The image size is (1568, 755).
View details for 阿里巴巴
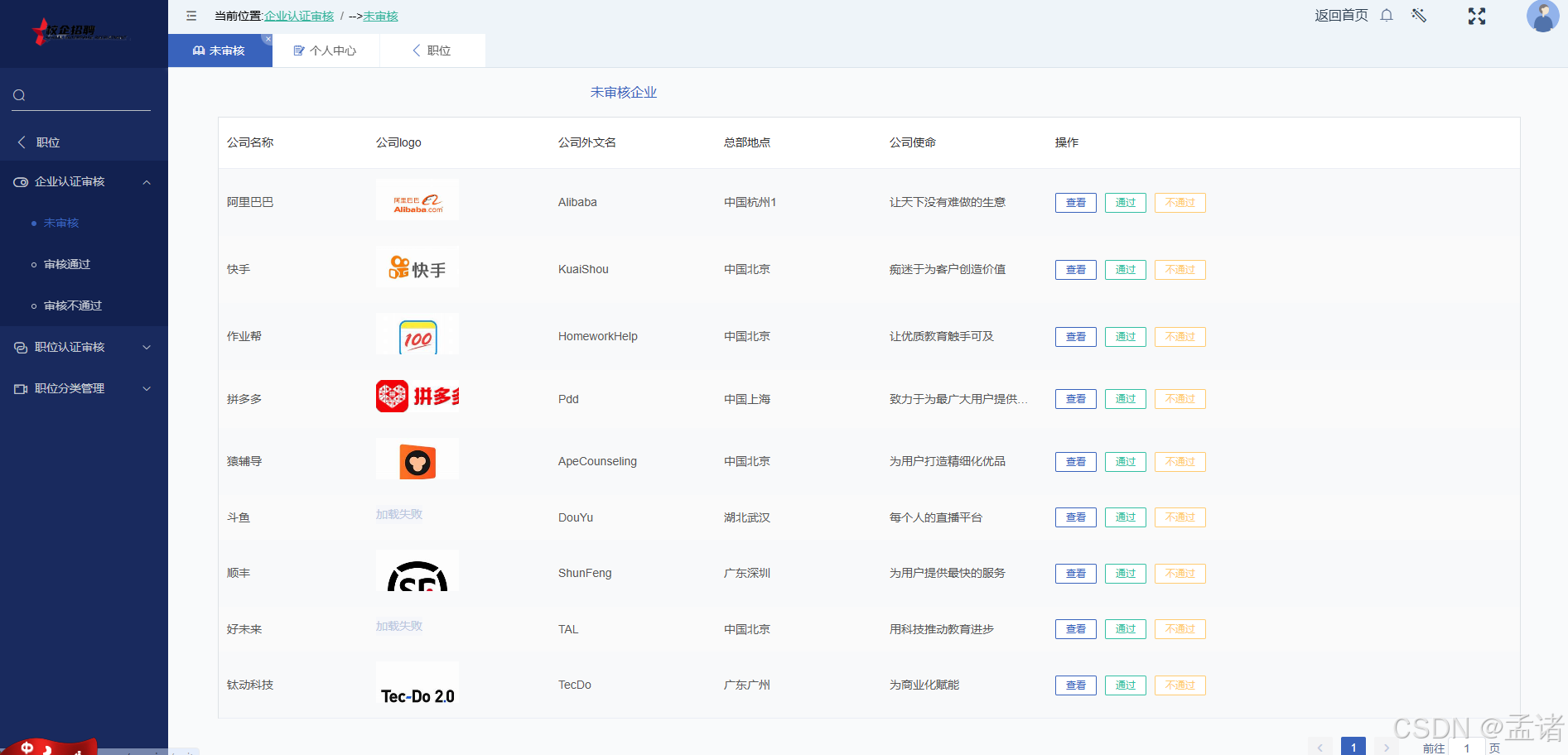click(1075, 203)
